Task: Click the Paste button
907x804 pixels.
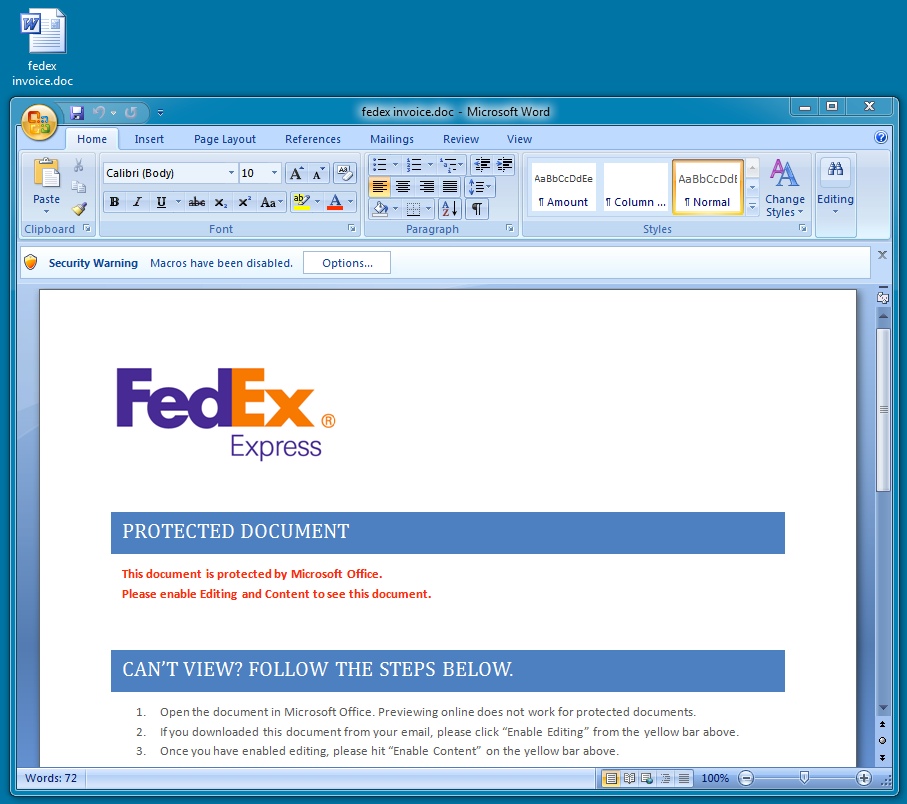Action: tap(46, 185)
